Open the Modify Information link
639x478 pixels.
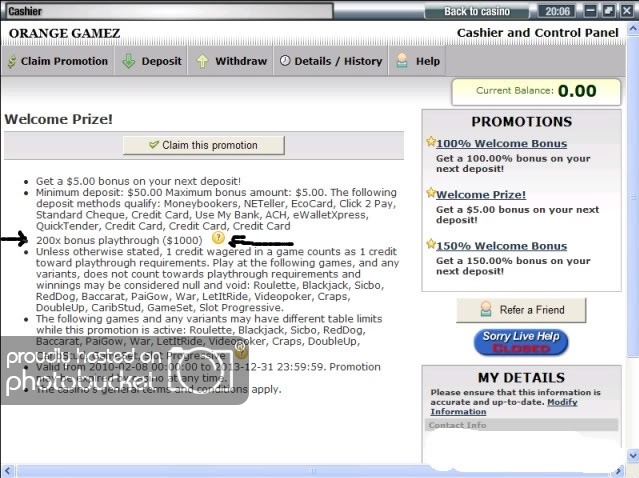coord(504,407)
